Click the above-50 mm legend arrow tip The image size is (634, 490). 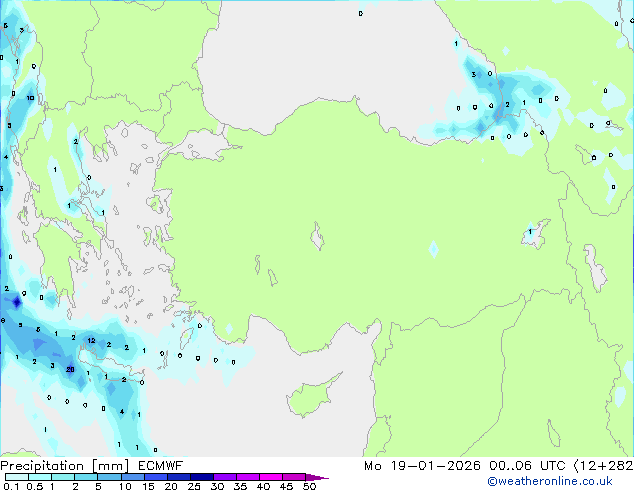317,477
